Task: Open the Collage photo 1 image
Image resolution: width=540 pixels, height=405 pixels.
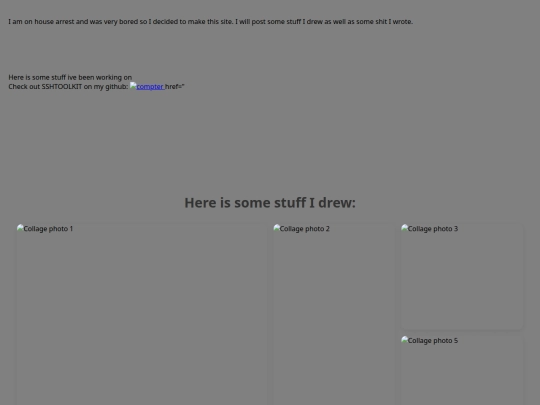Action: click(x=142, y=314)
